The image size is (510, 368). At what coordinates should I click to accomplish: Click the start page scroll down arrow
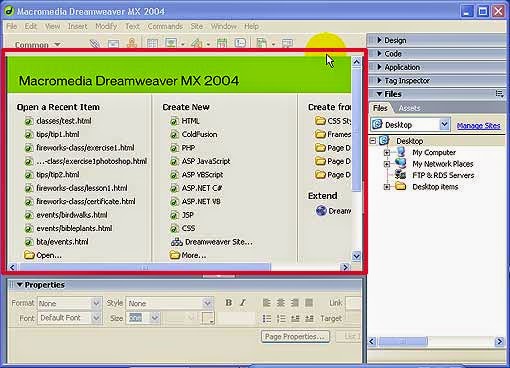(356, 256)
